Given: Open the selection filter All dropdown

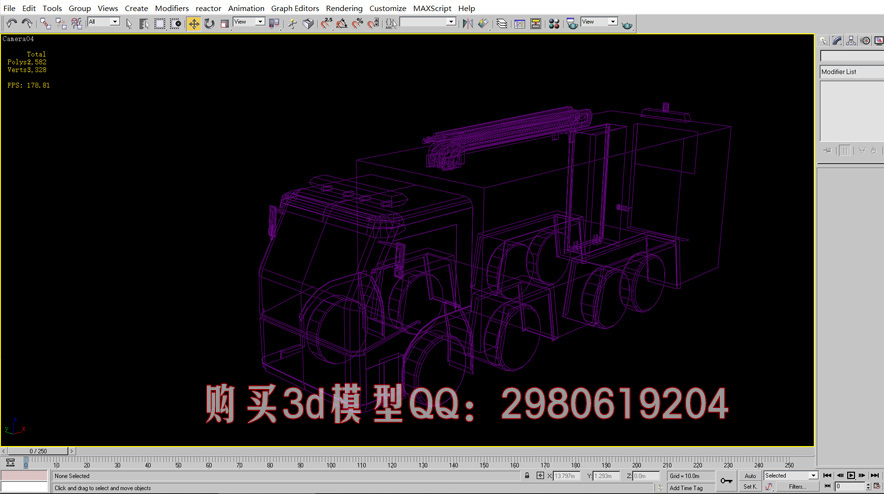Looking at the screenshot, I should point(103,21).
